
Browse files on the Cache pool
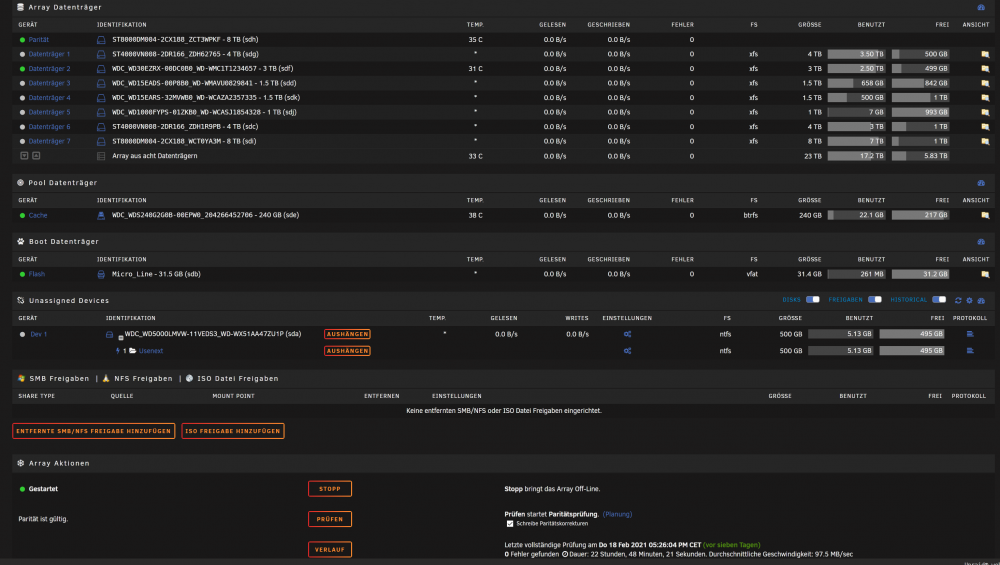click(985, 216)
